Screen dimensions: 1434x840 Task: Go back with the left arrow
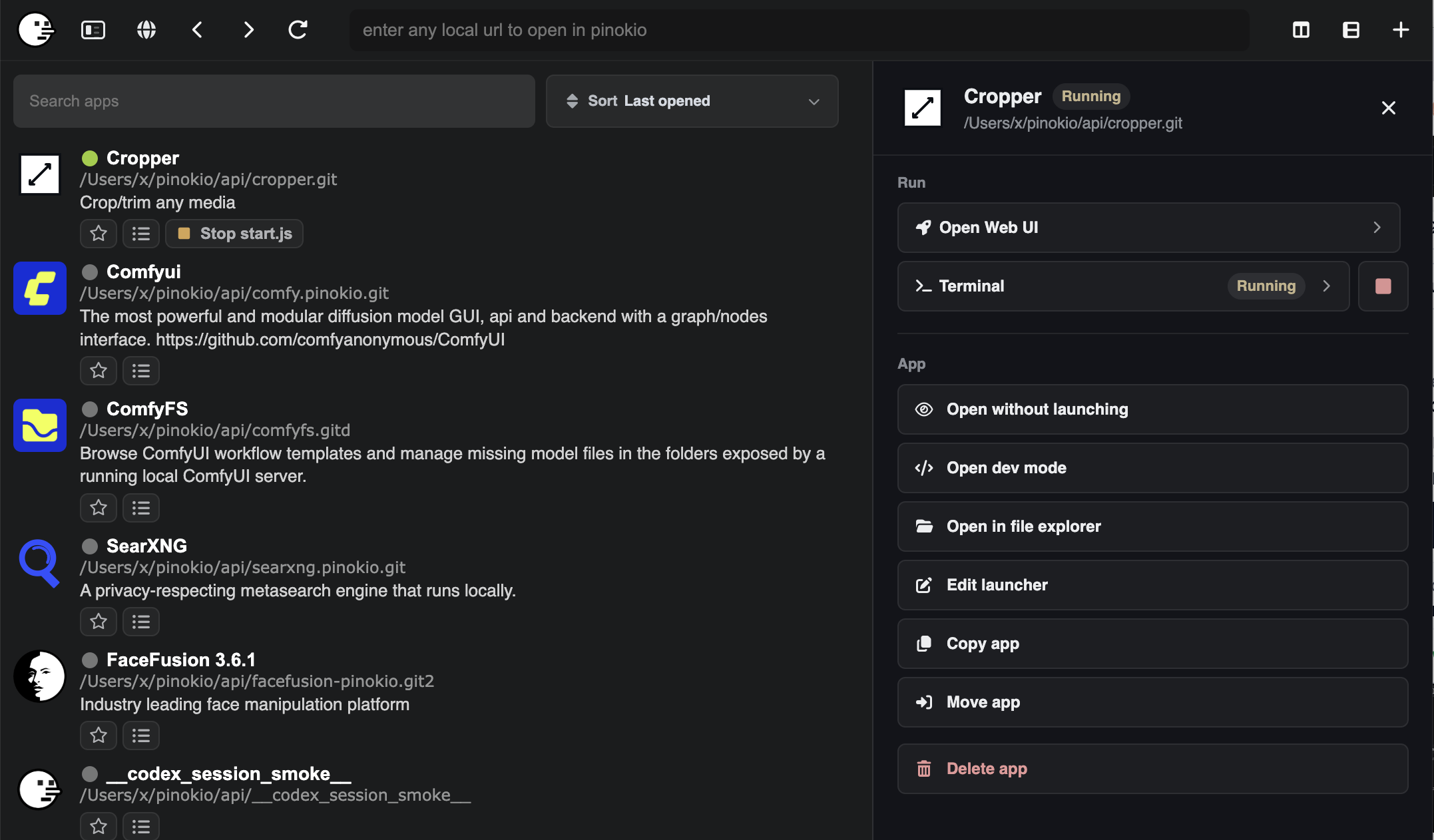tap(197, 30)
